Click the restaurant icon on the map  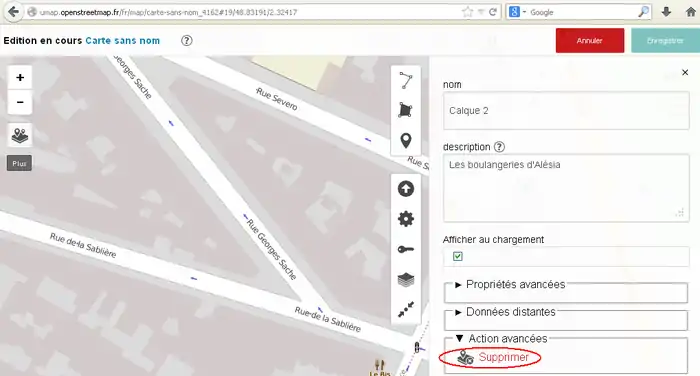pyautogui.click(x=379, y=365)
